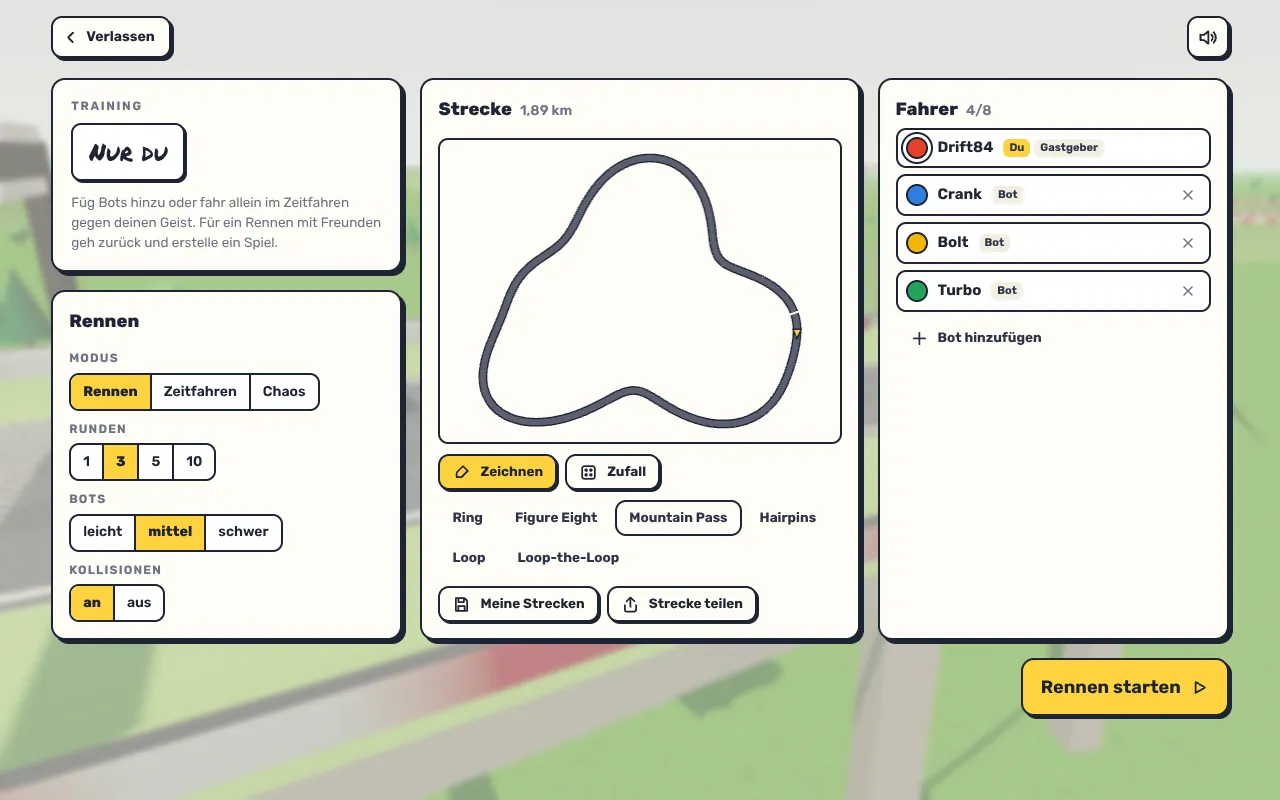Viewport: 1280px width, 800px height.
Task: Turn collisions an
Action: coord(92,603)
